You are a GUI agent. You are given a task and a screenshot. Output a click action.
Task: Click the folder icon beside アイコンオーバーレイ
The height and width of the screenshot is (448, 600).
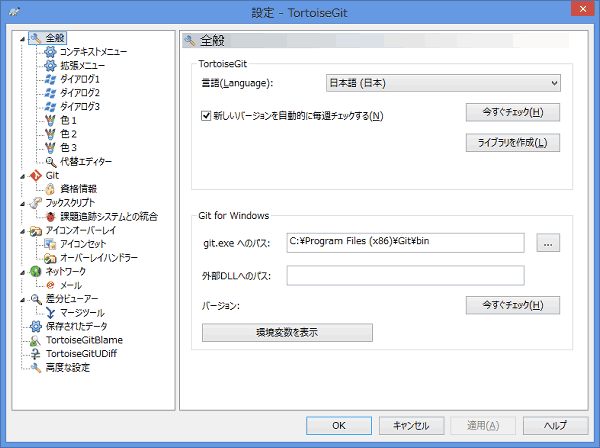pyautogui.click(x=36, y=231)
